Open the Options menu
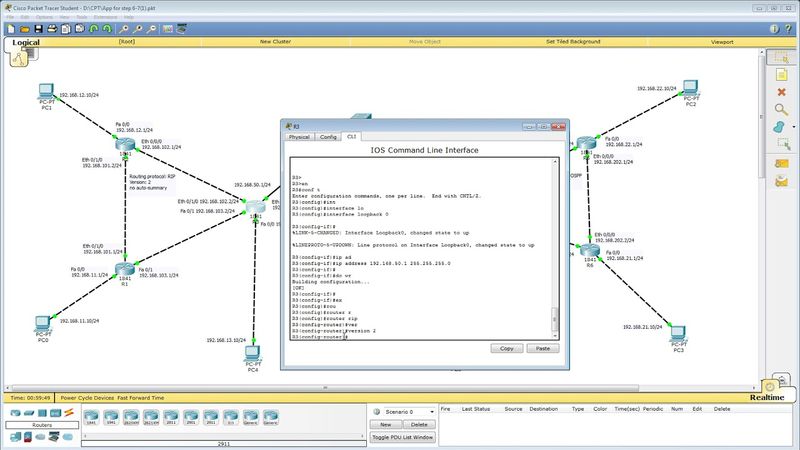Image resolution: width=800 pixels, height=450 pixels. pos(44,17)
